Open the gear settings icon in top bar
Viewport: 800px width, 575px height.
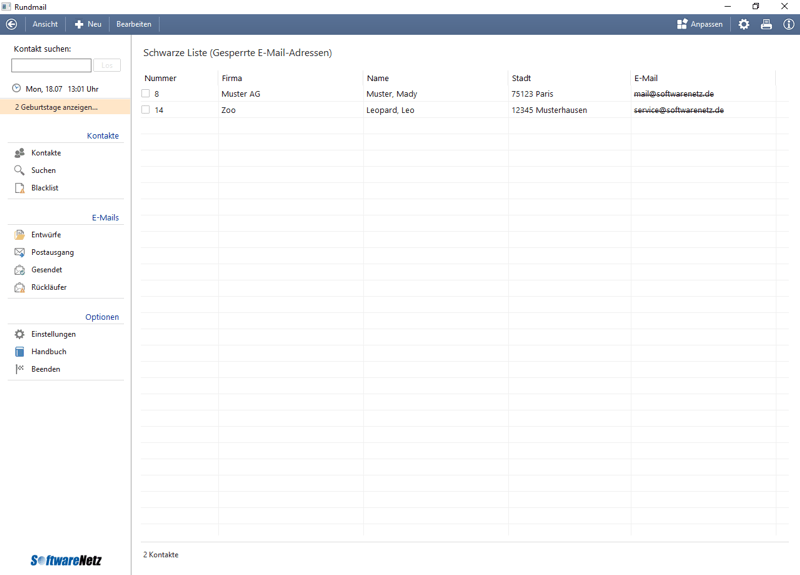[743, 24]
